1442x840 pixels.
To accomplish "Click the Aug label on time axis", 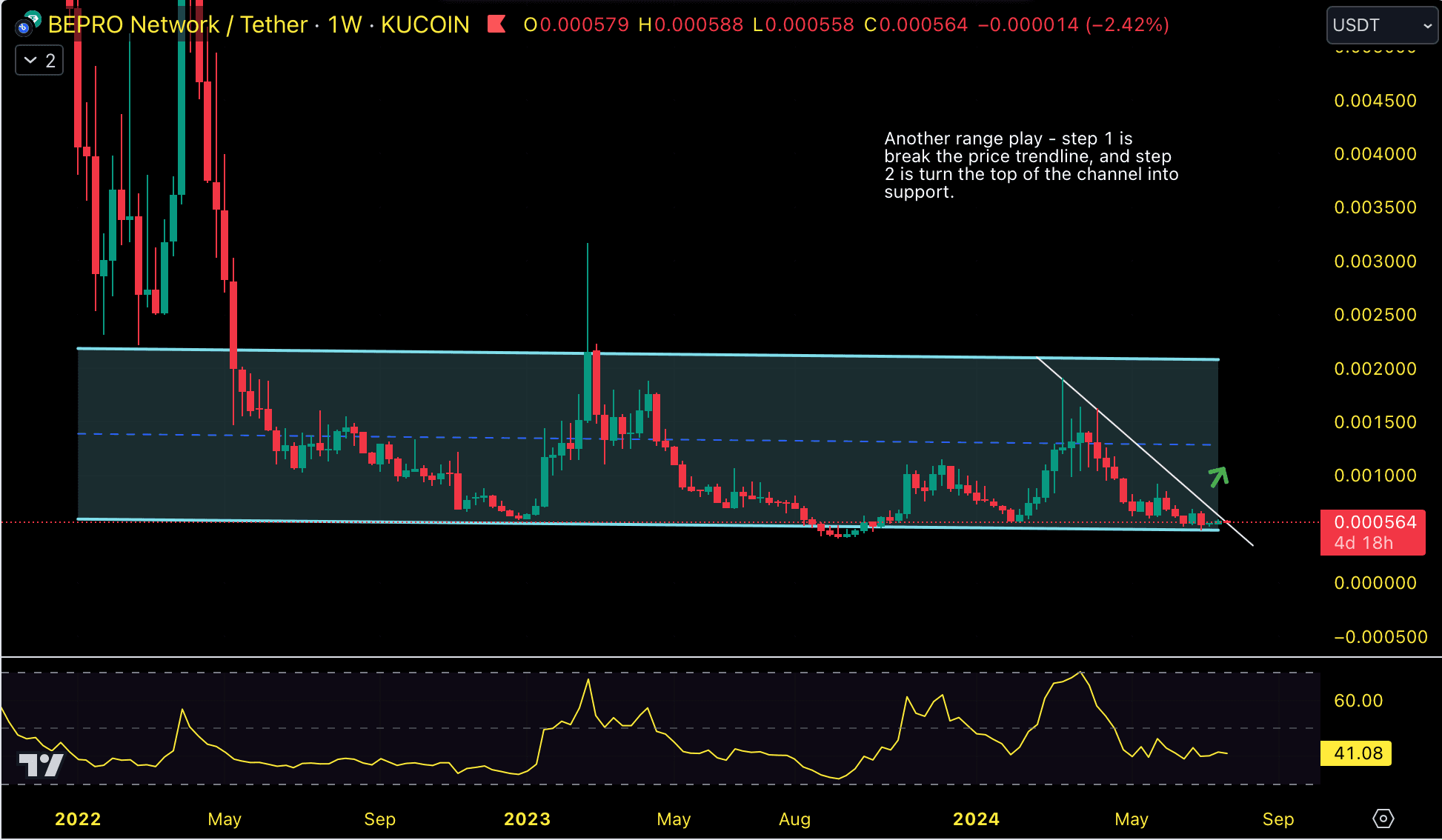I will [794, 819].
